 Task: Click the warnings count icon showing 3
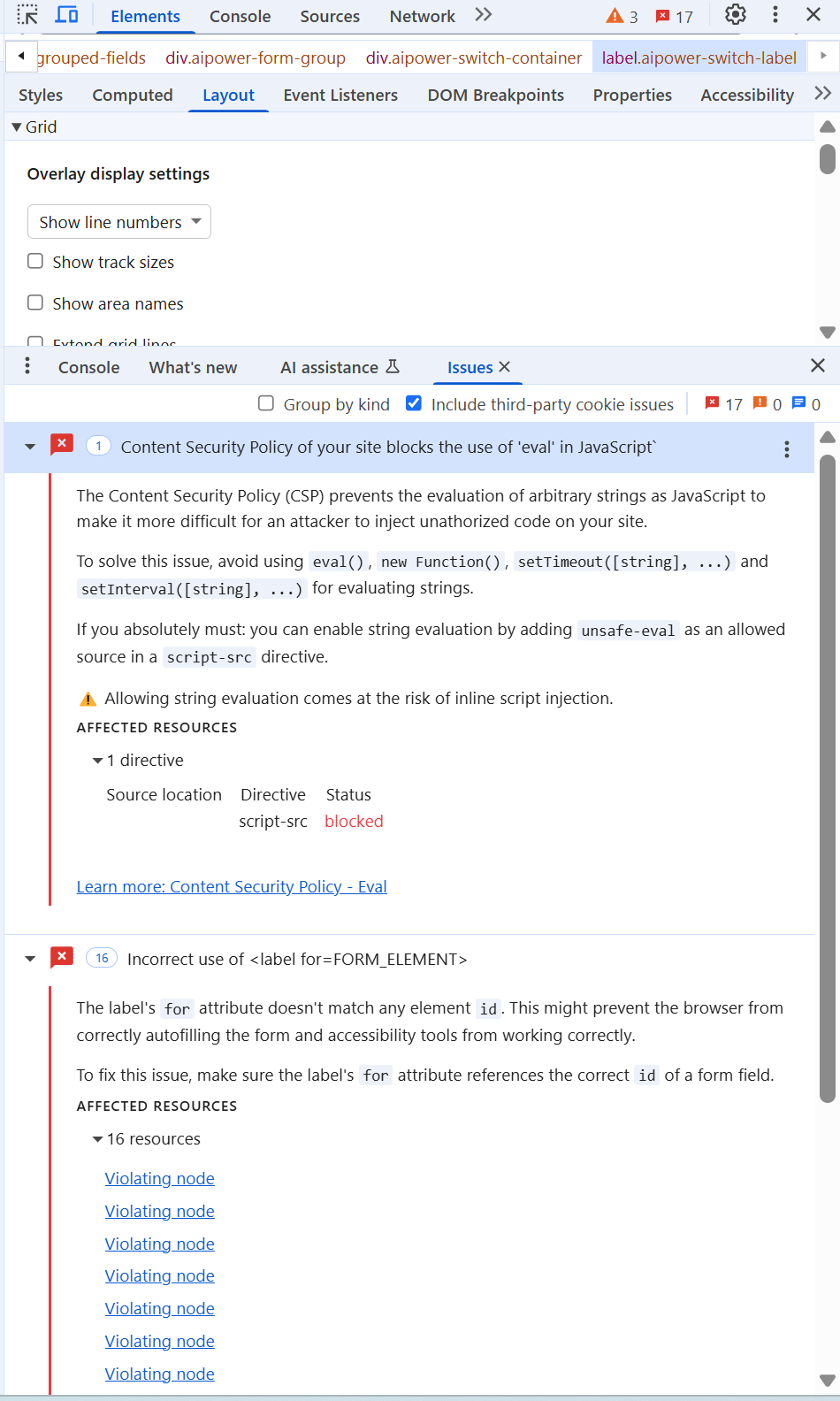622,16
